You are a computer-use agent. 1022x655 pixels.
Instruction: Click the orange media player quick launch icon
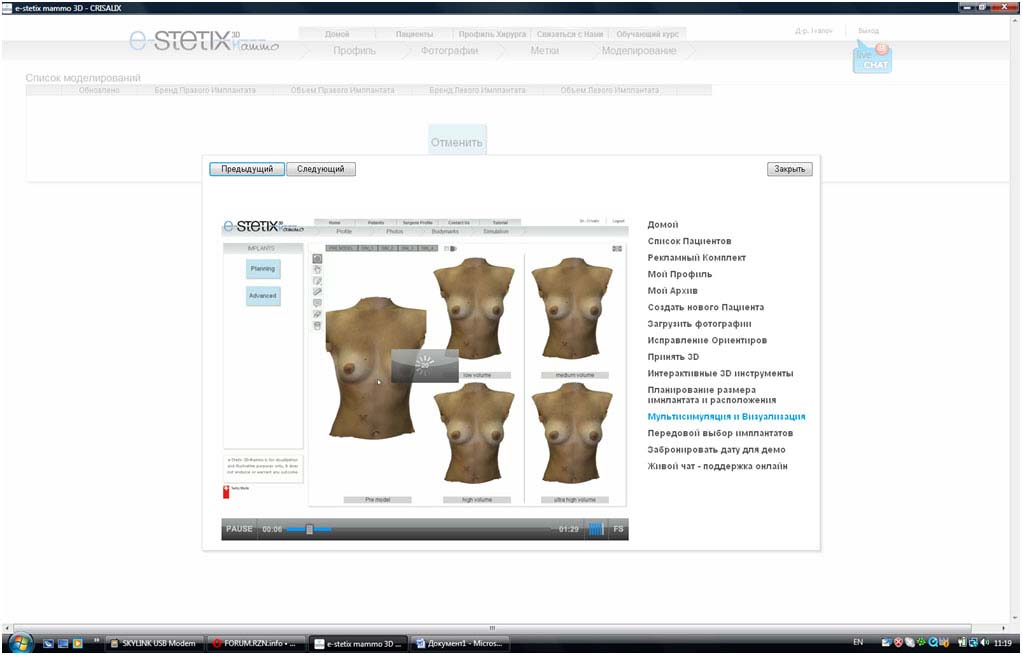click(x=78, y=643)
